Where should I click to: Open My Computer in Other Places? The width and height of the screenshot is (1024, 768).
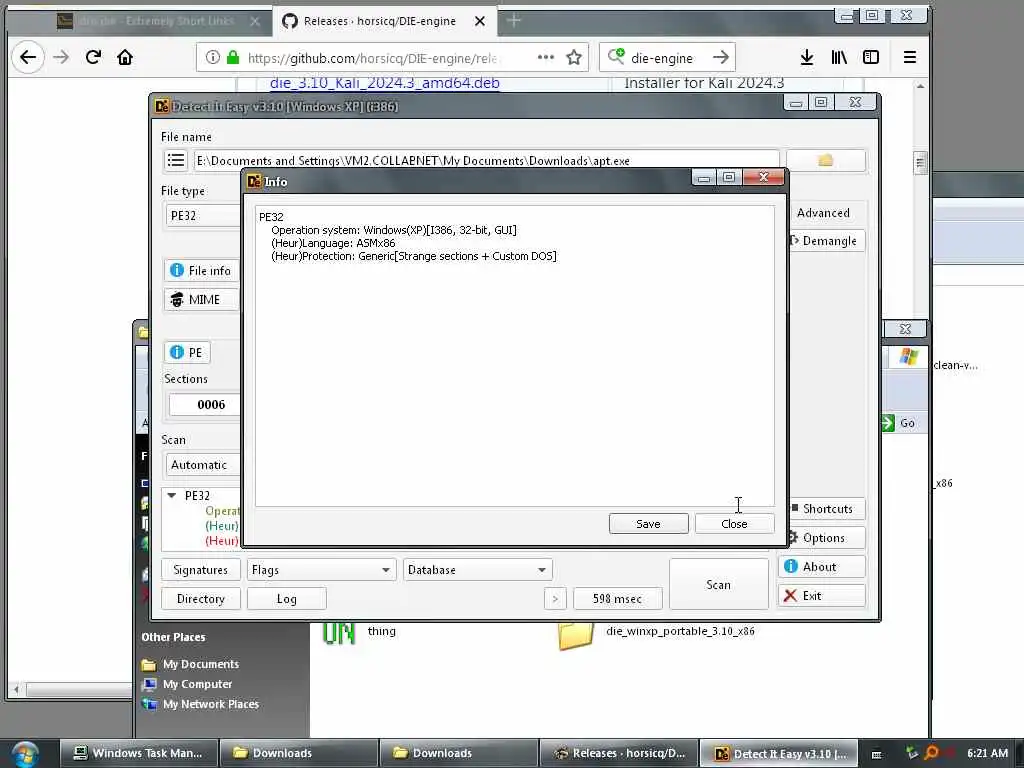click(197, 684)
